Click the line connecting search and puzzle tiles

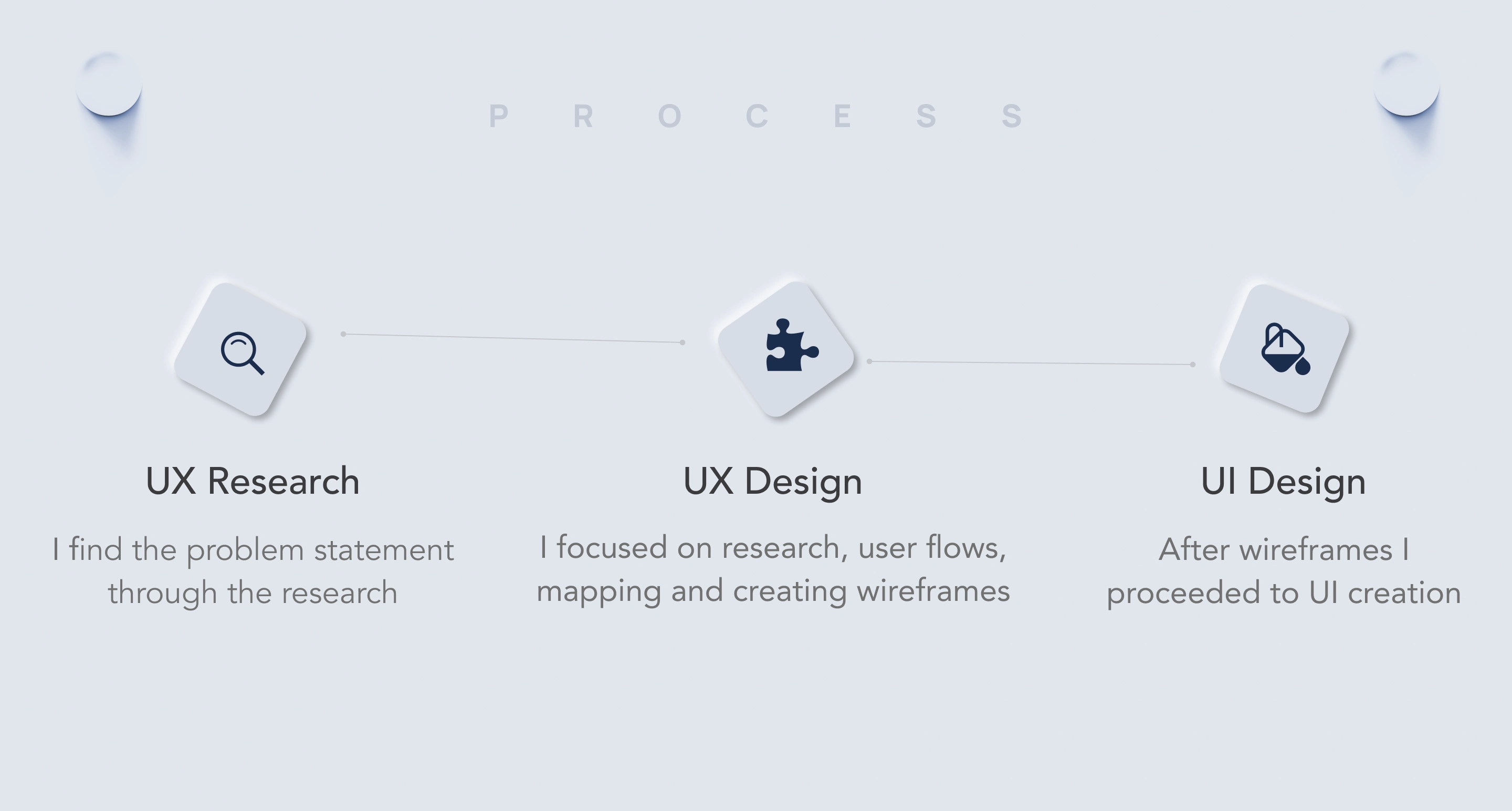(513, 338)
